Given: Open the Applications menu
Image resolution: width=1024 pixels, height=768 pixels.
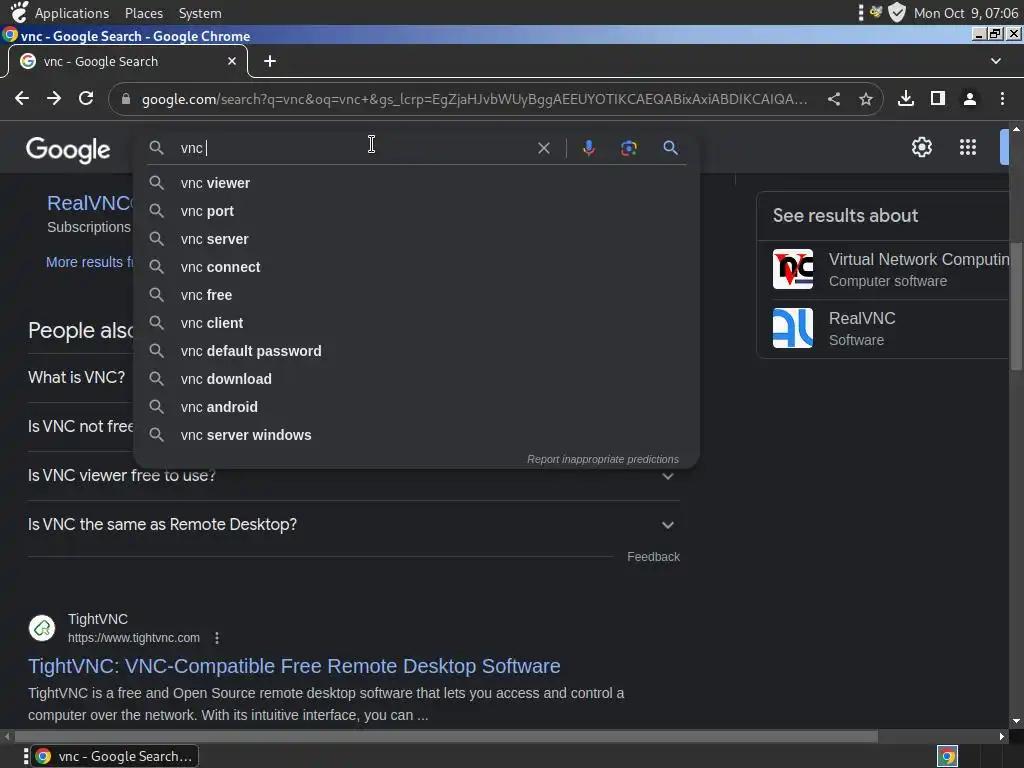Looking at the screenshot, I should click(72, 13).
